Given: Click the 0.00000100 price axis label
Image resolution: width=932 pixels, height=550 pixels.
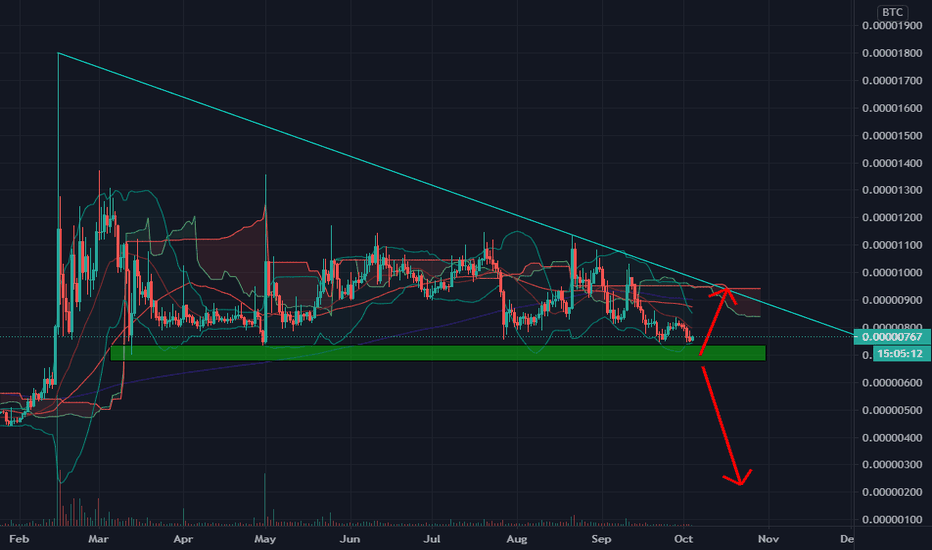Looking at the screenshot, I should tap(892, 520).
